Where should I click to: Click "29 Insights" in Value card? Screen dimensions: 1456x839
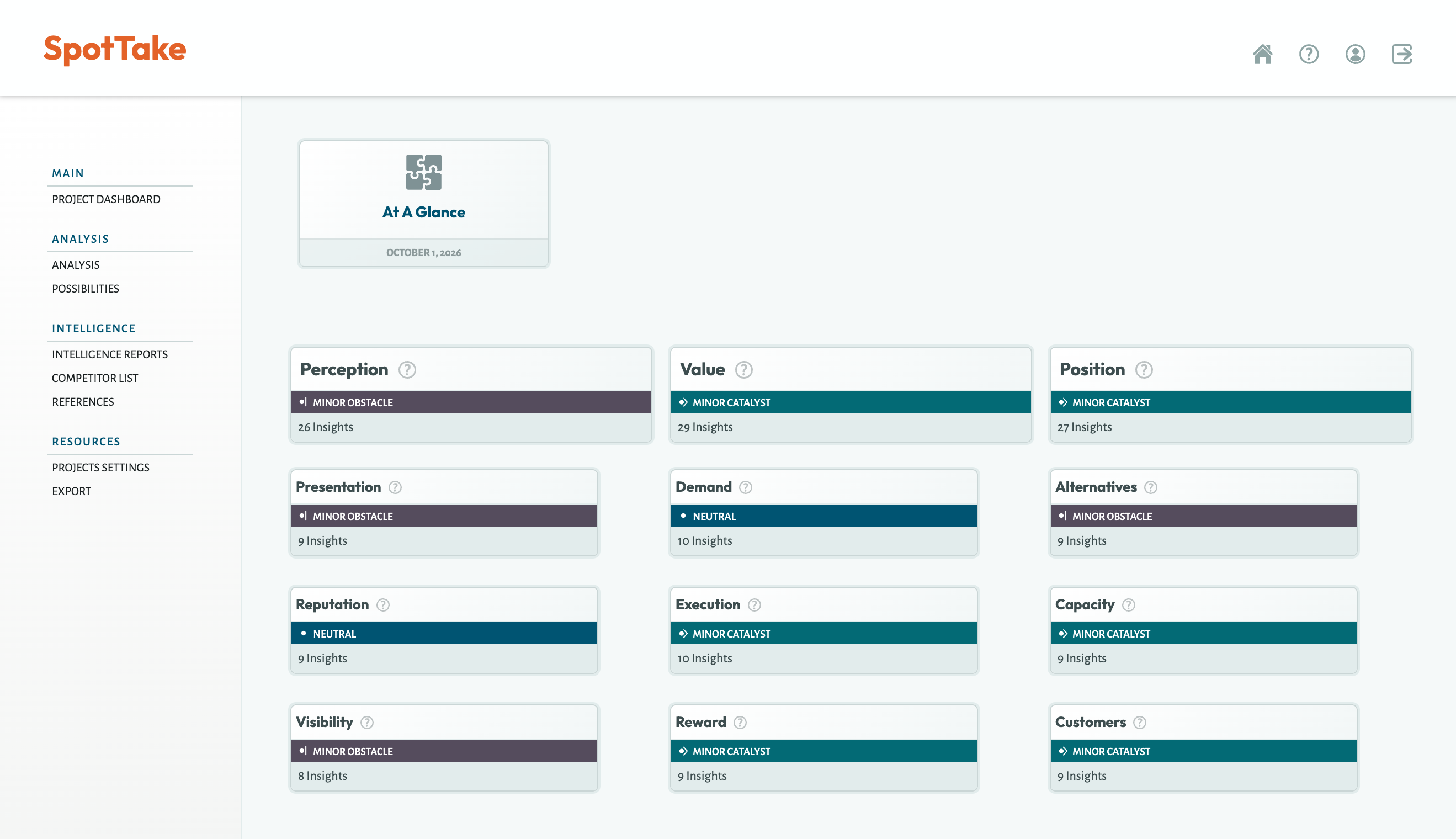tap(705, 427)
